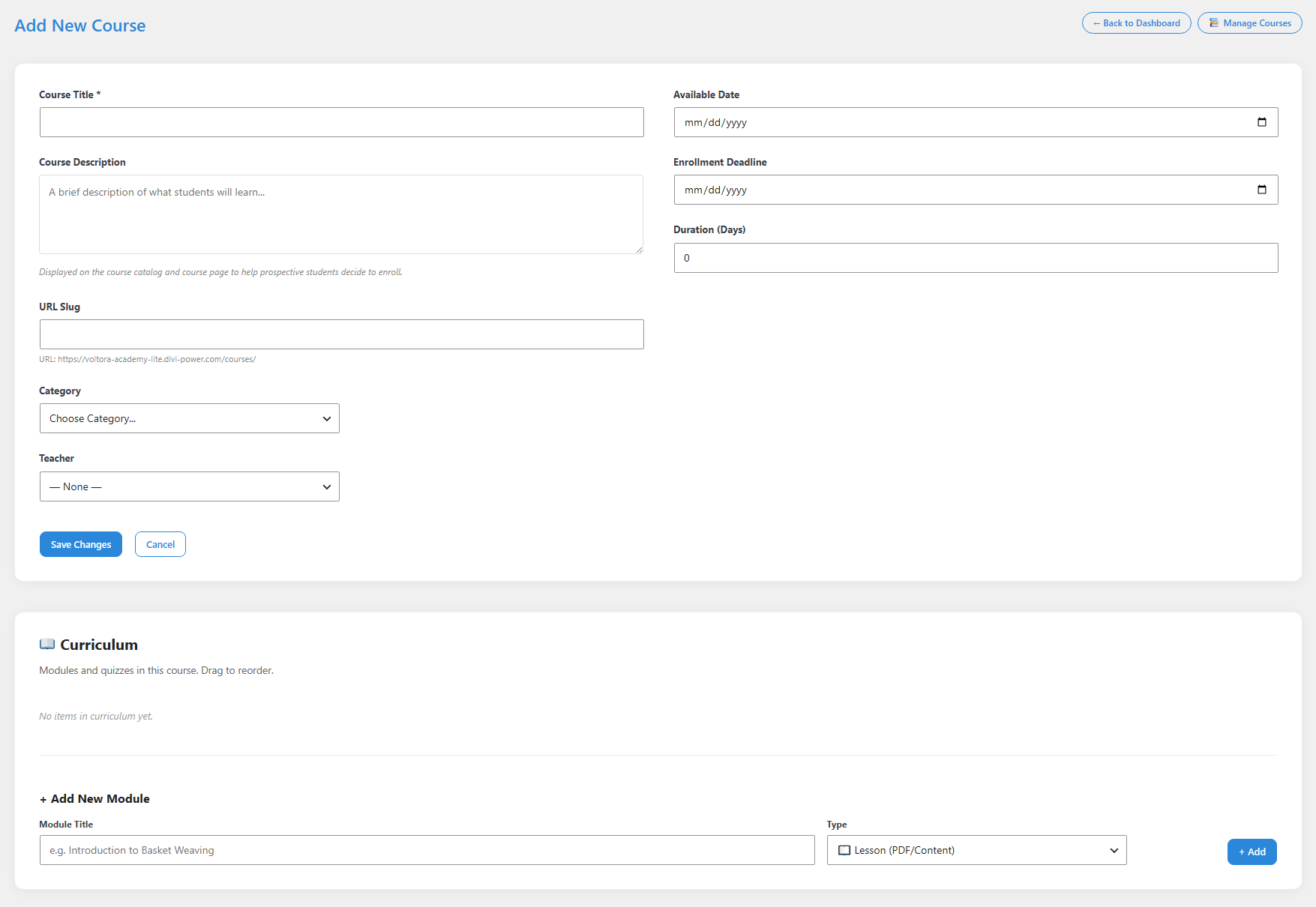
Task: Focus the URL Slug input field
Action: click(x=342, y=334)
